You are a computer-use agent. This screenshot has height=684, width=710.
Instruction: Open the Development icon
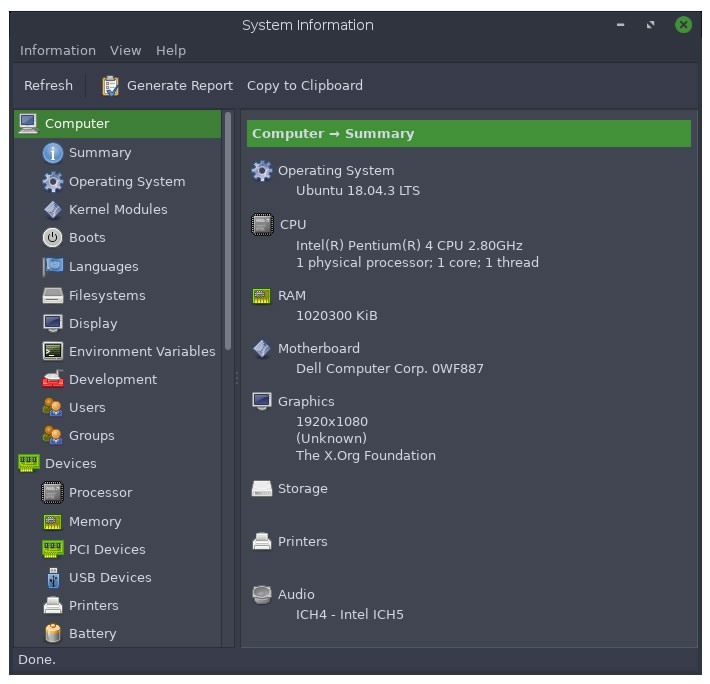tap(53, 379)
